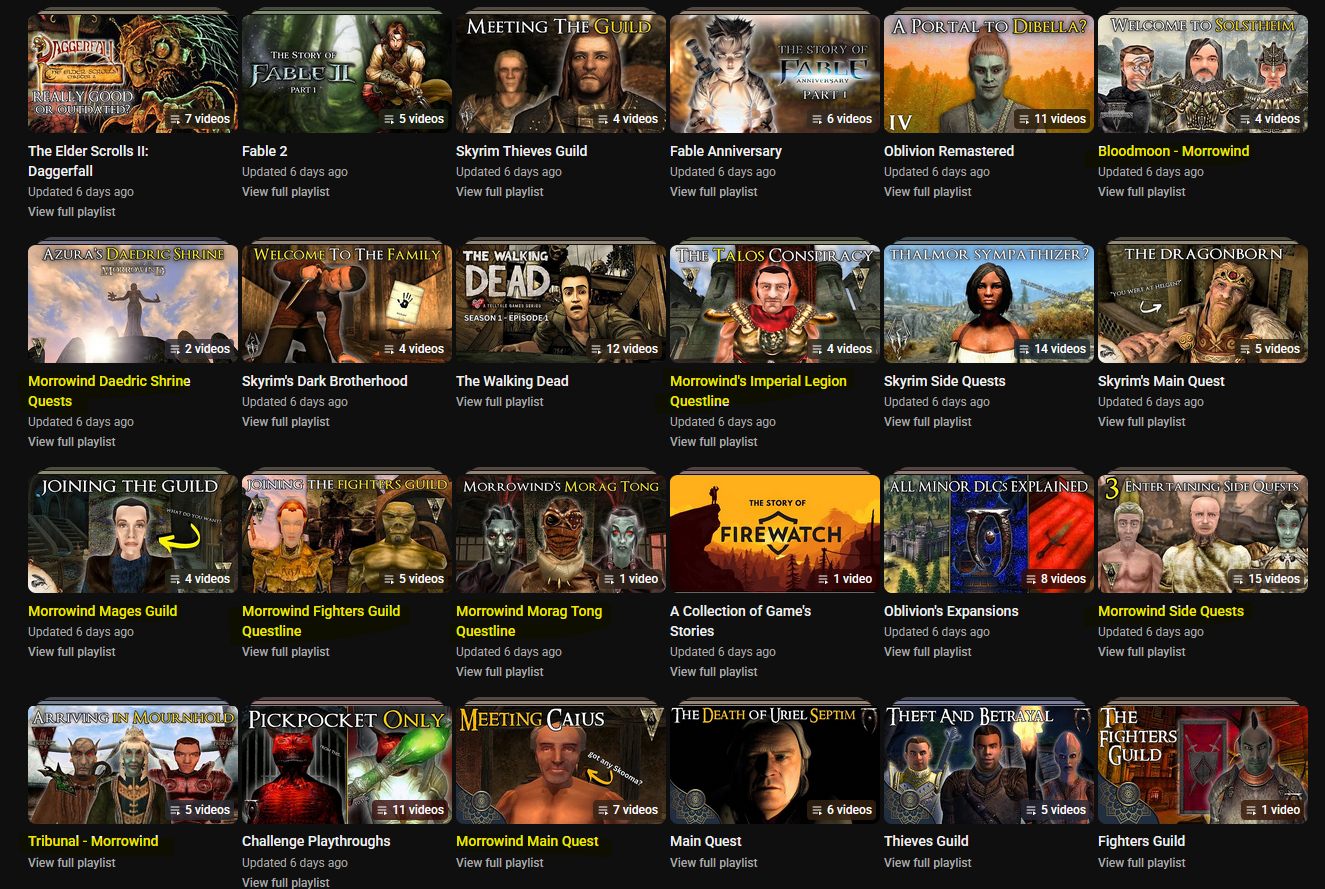View full playlist under Tribunal - Morrowind
Screen dimensions: 1325x889
click(x=71, y=863)
